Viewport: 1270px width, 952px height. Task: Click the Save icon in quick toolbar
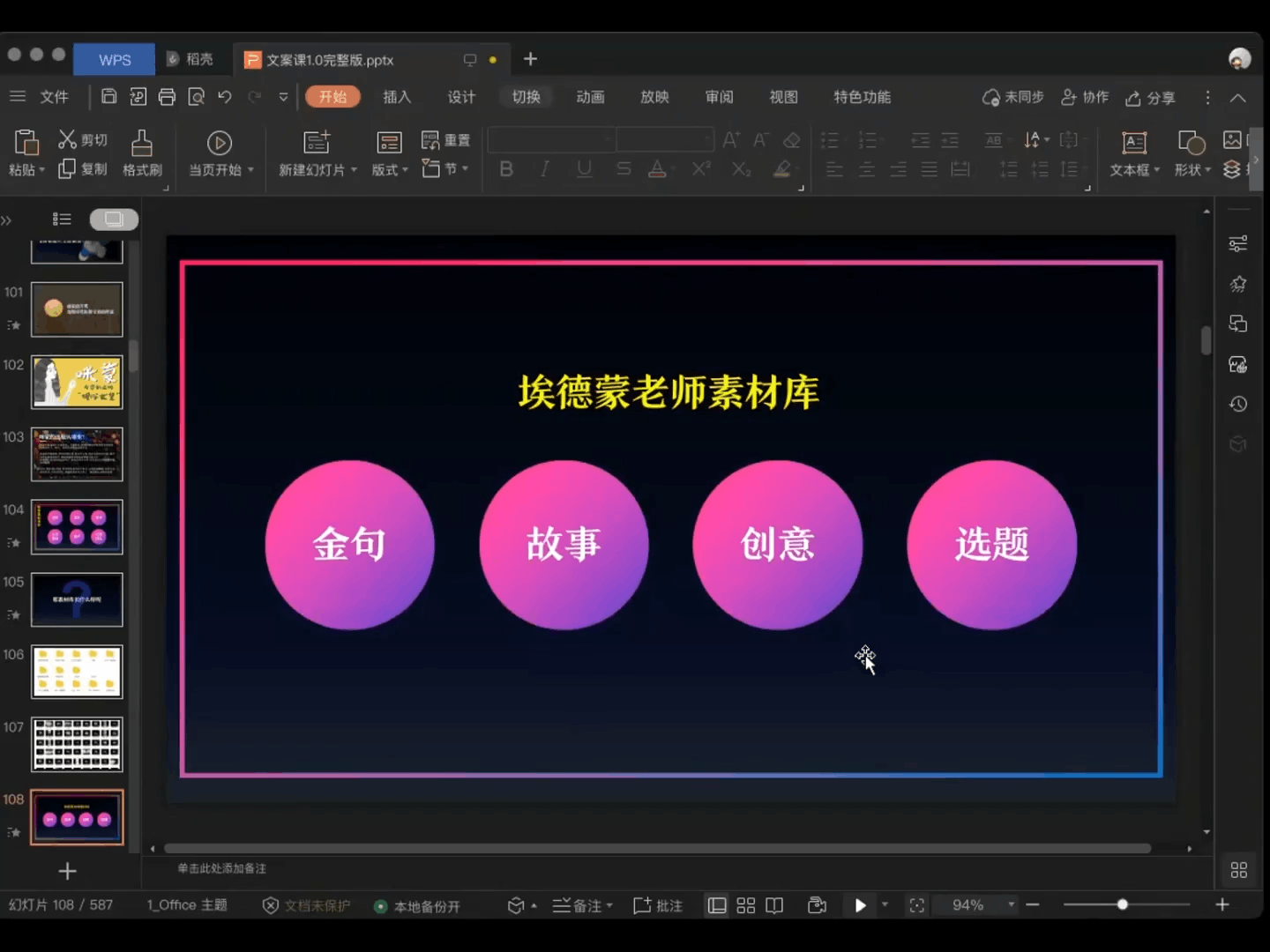click(108, 97)
